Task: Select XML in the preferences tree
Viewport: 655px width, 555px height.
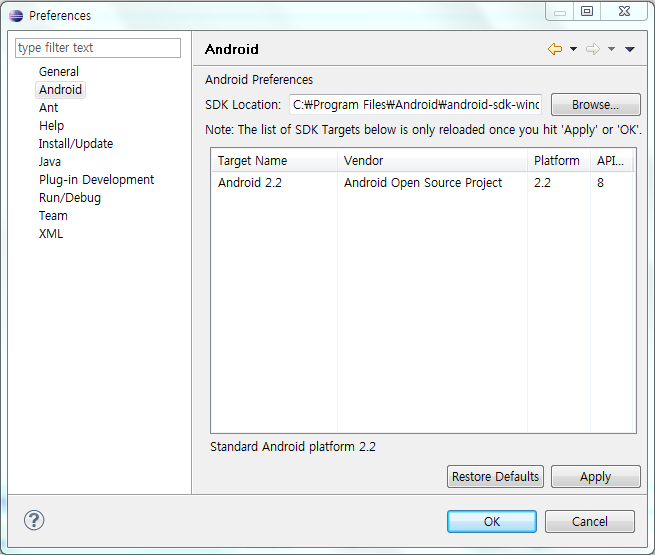Action: pos(51,233)
